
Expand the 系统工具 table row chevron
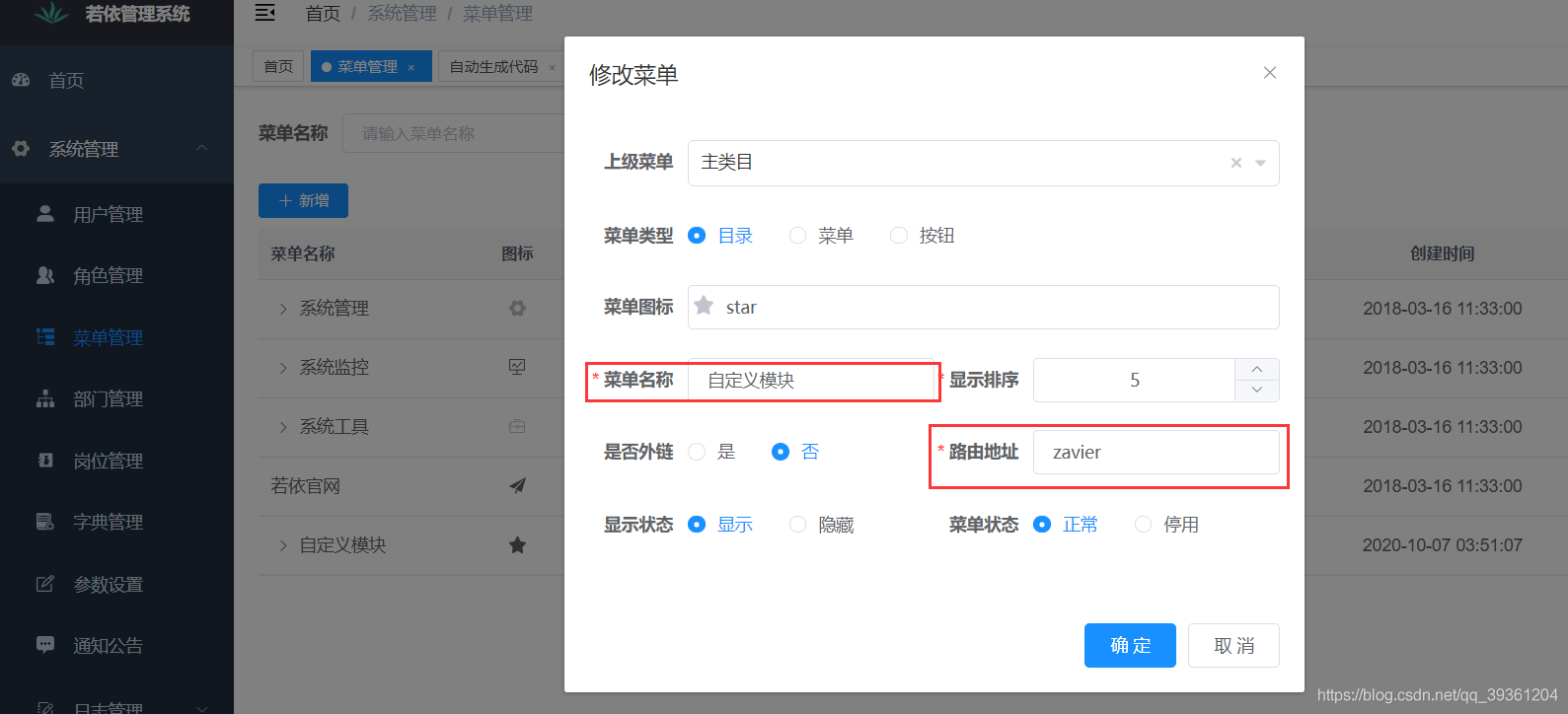coord(283,427)
